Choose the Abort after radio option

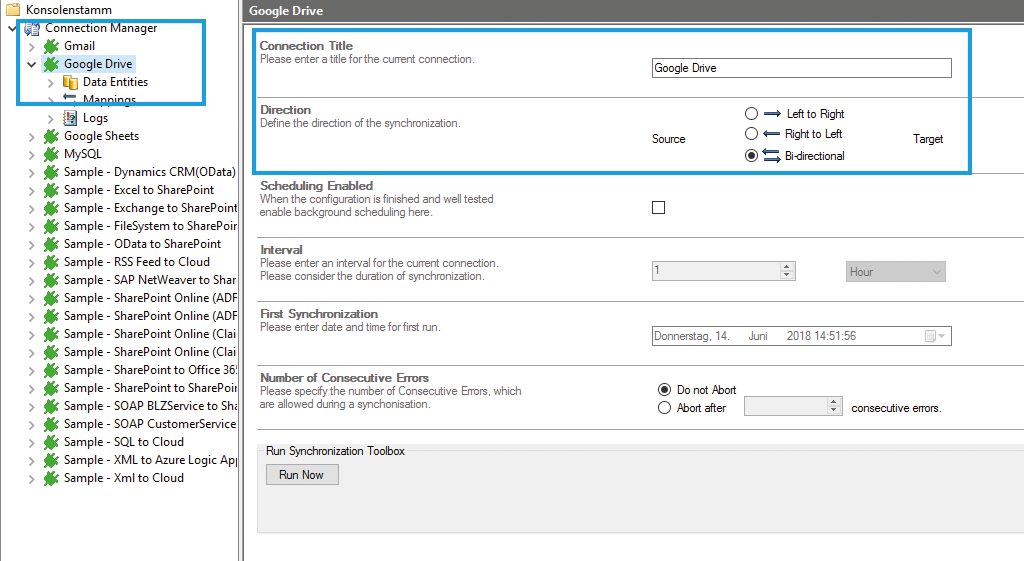664,408
